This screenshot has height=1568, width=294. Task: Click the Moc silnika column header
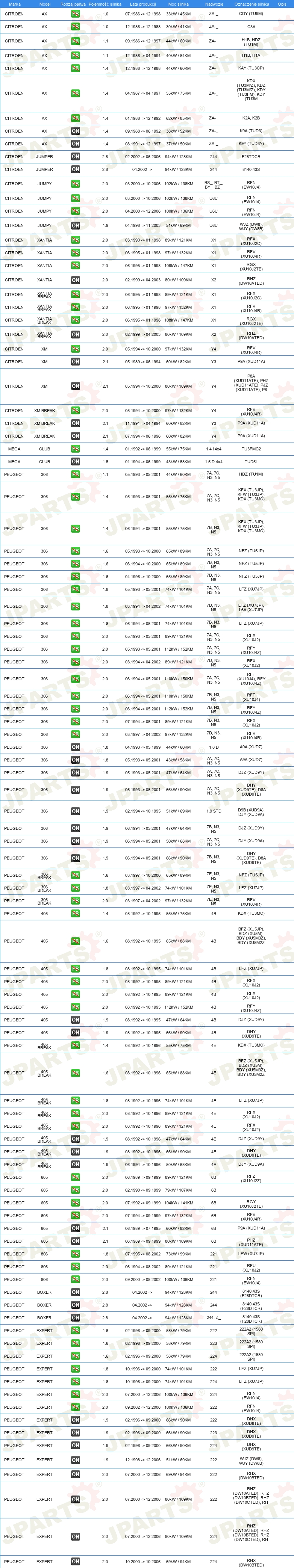tap(178, 4)
